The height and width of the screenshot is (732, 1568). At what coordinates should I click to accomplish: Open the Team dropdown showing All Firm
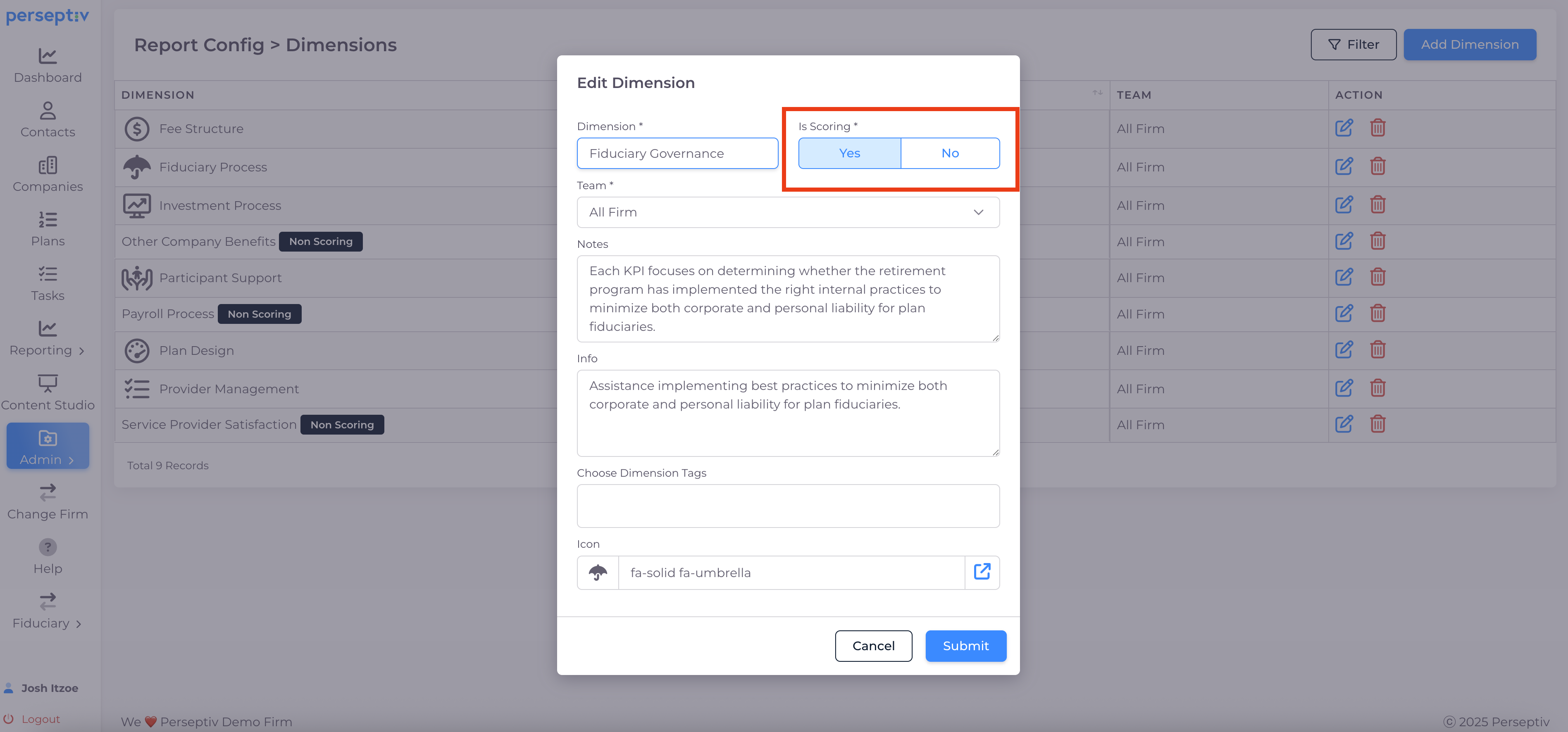coord(788,212)
